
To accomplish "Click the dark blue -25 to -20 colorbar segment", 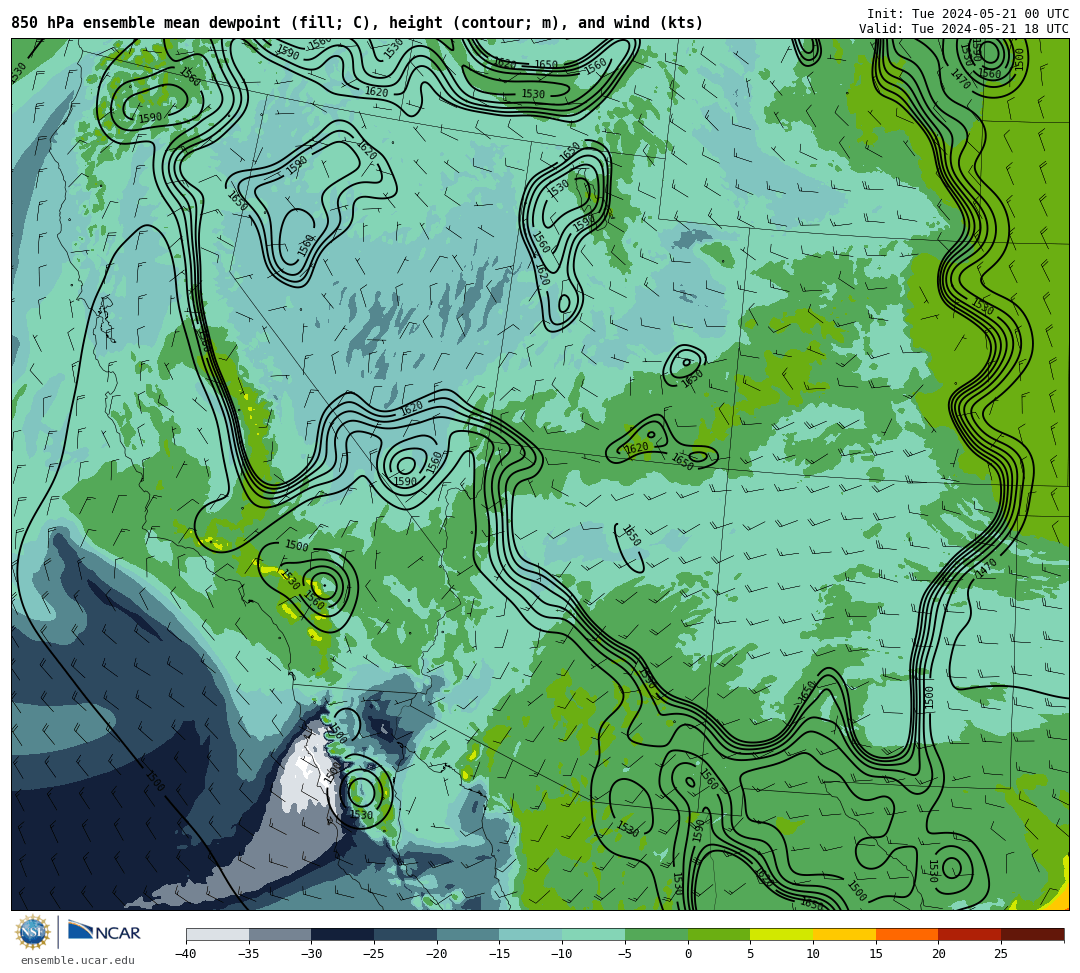I will pos(406,934).
